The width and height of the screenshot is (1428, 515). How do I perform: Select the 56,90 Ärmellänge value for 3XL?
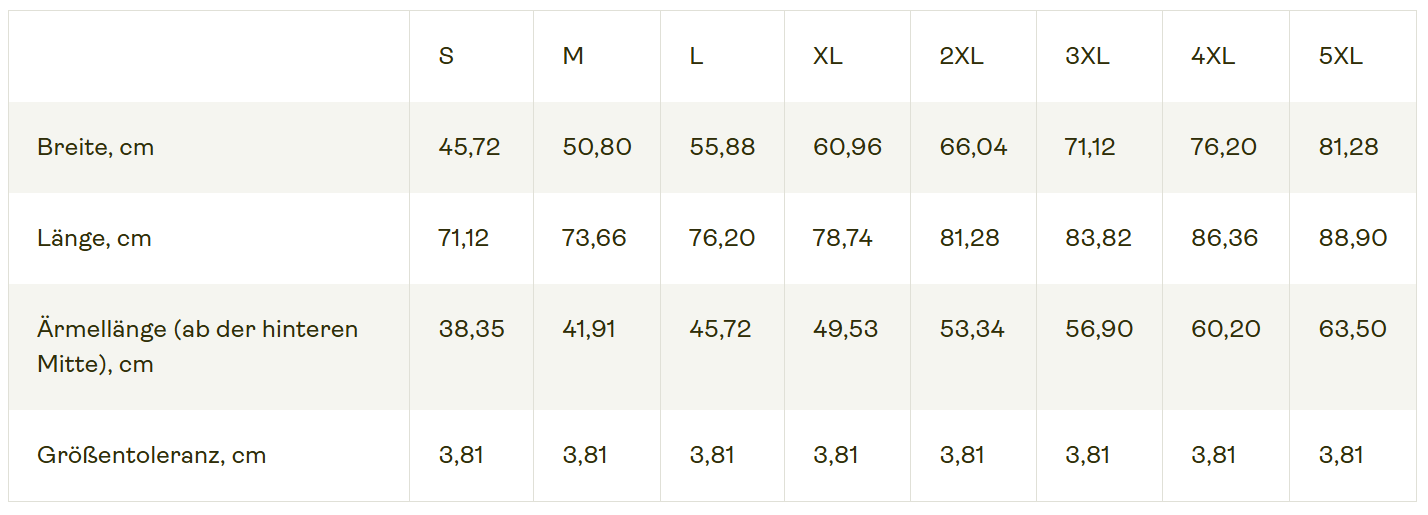[x=1099, y=330]
